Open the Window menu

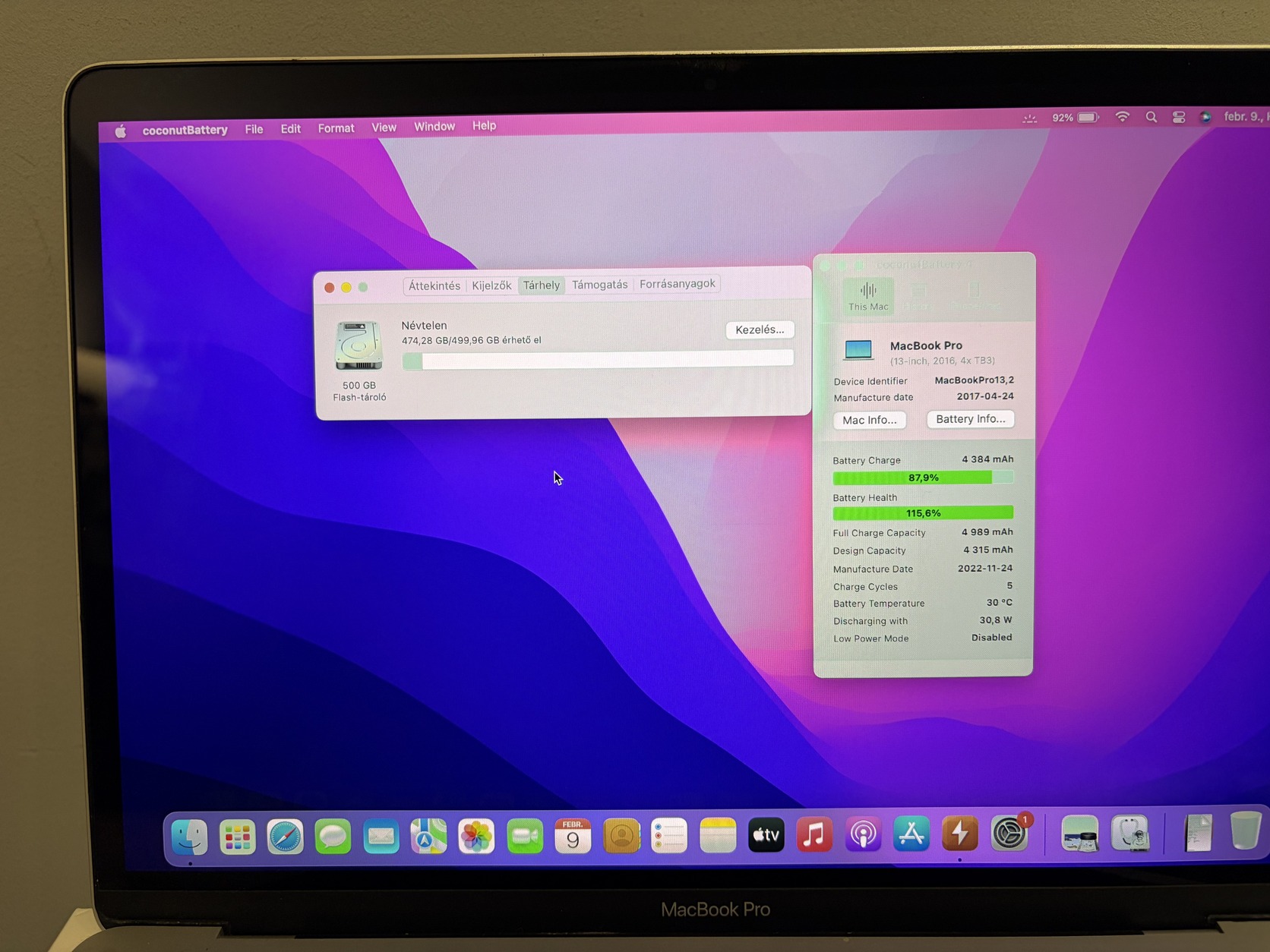434,127
